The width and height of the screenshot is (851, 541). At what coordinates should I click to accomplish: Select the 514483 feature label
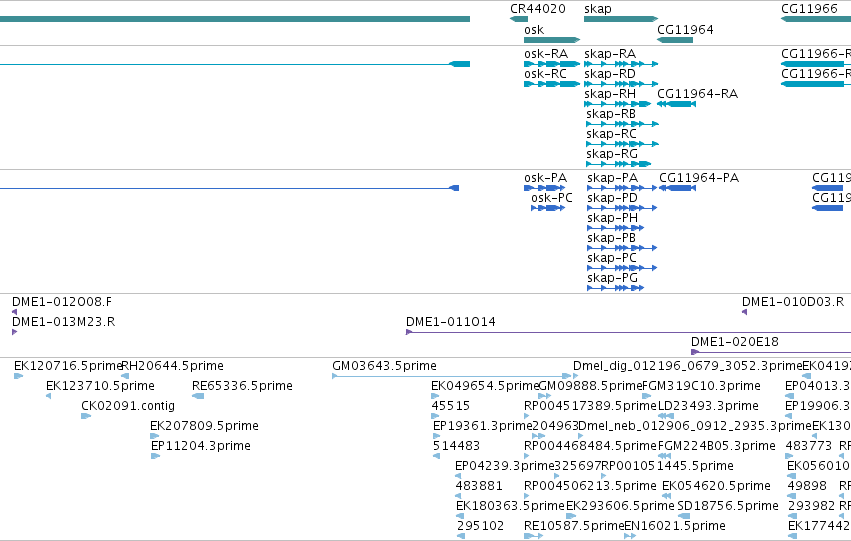(456, 447)
